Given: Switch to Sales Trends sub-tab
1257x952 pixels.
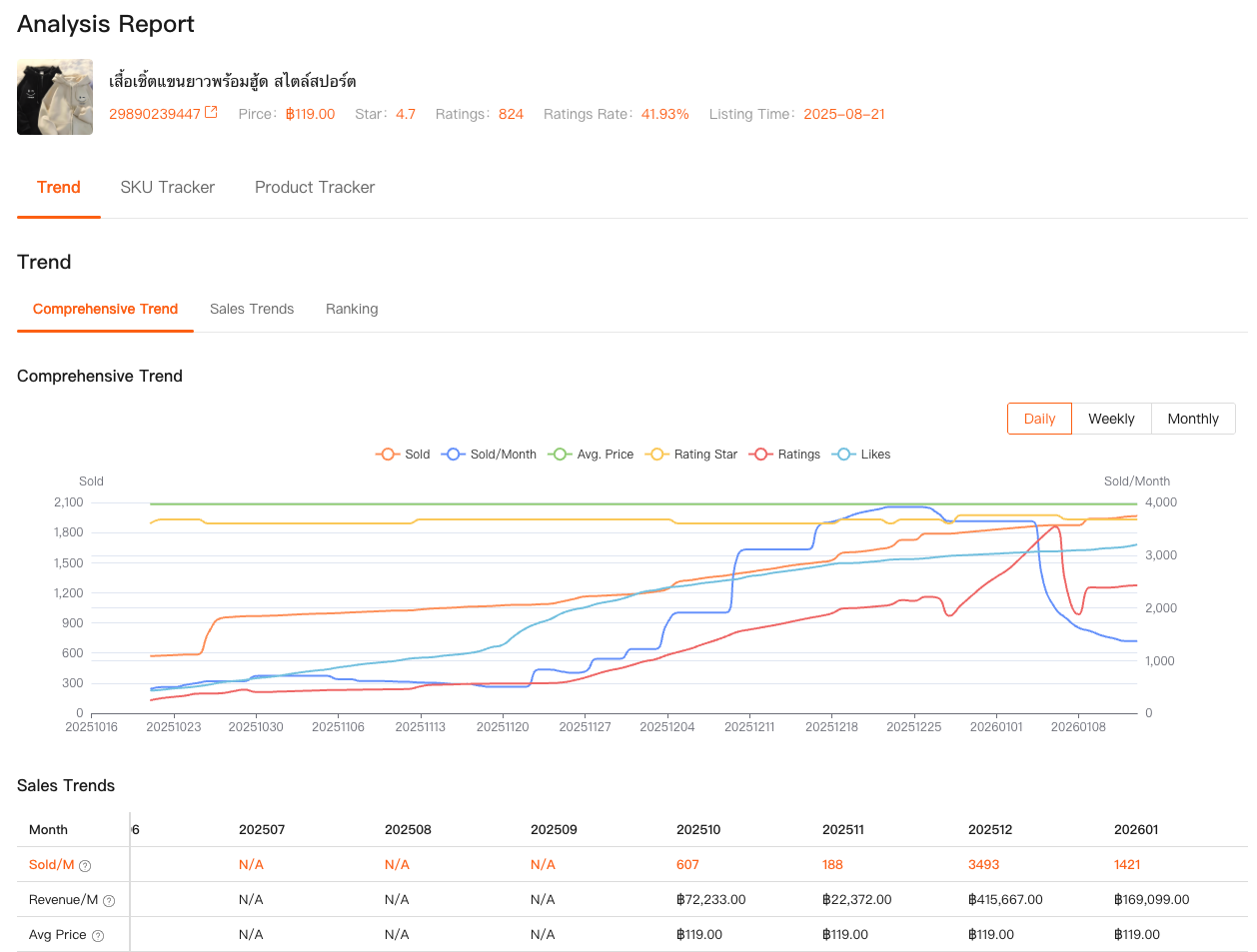Looking at the screenshot, I should click(252, 309).
